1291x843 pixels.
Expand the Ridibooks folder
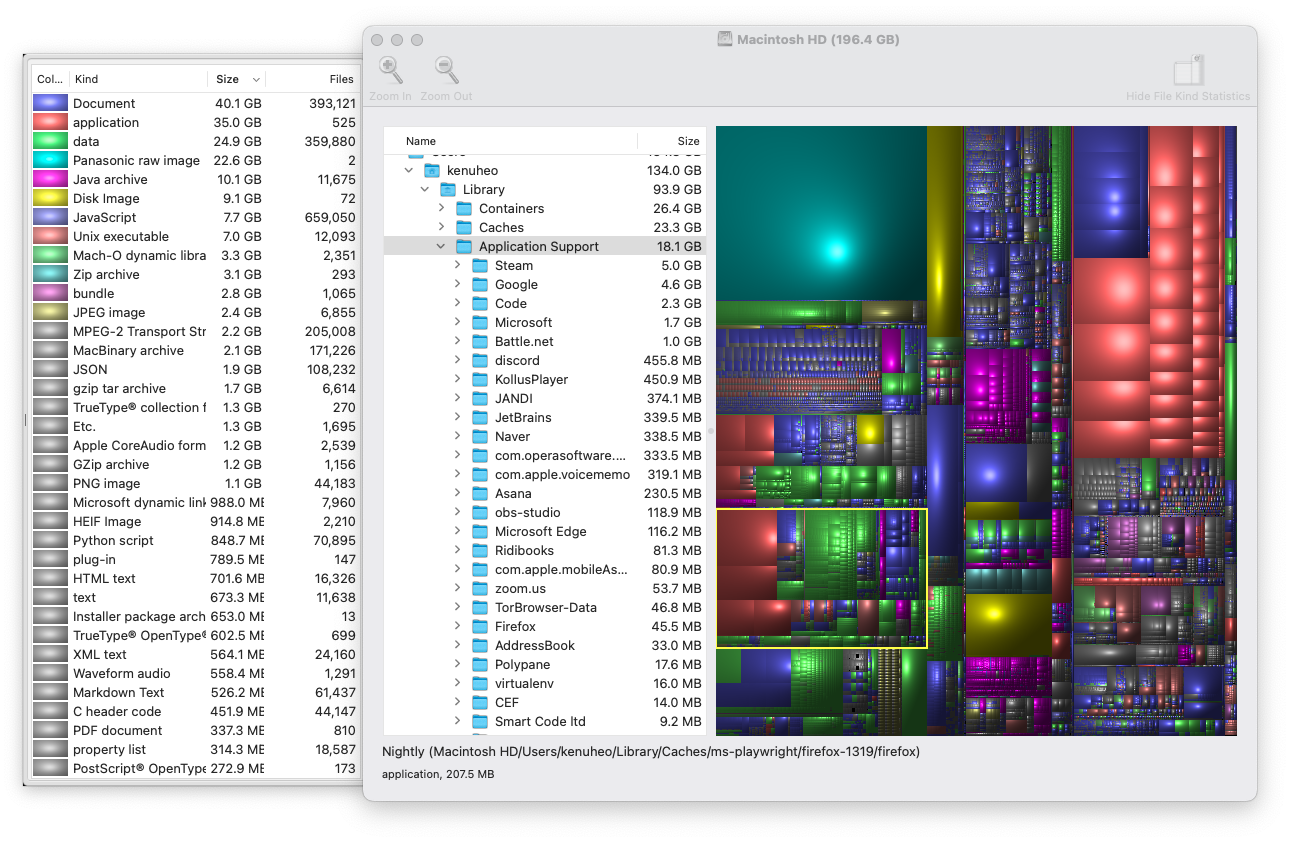[x=457, y=551]
